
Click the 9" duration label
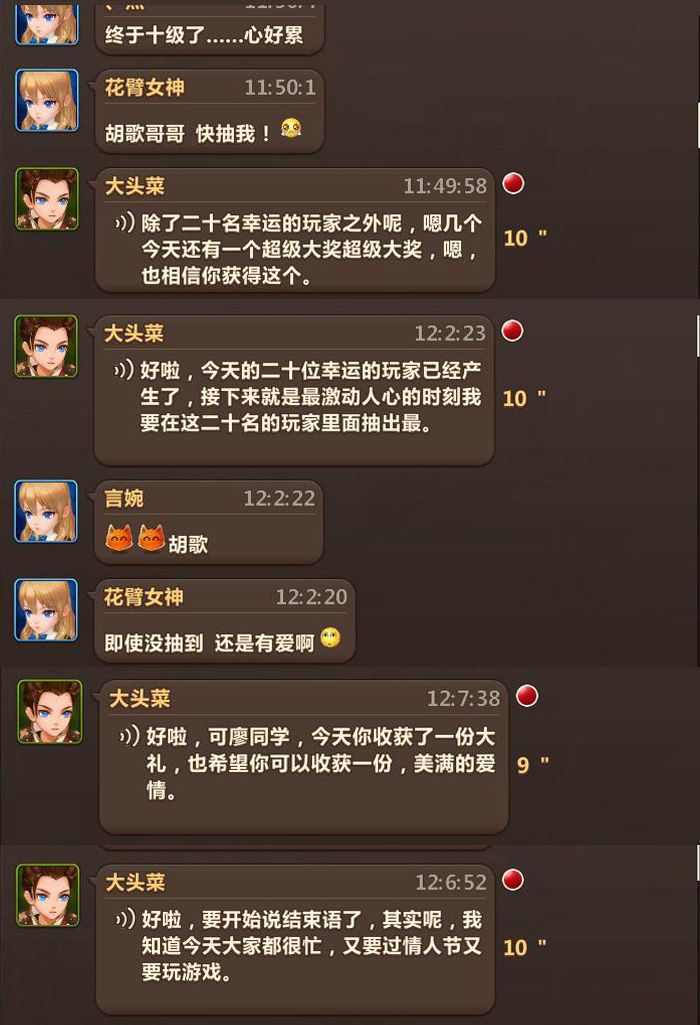coord(532,764)
